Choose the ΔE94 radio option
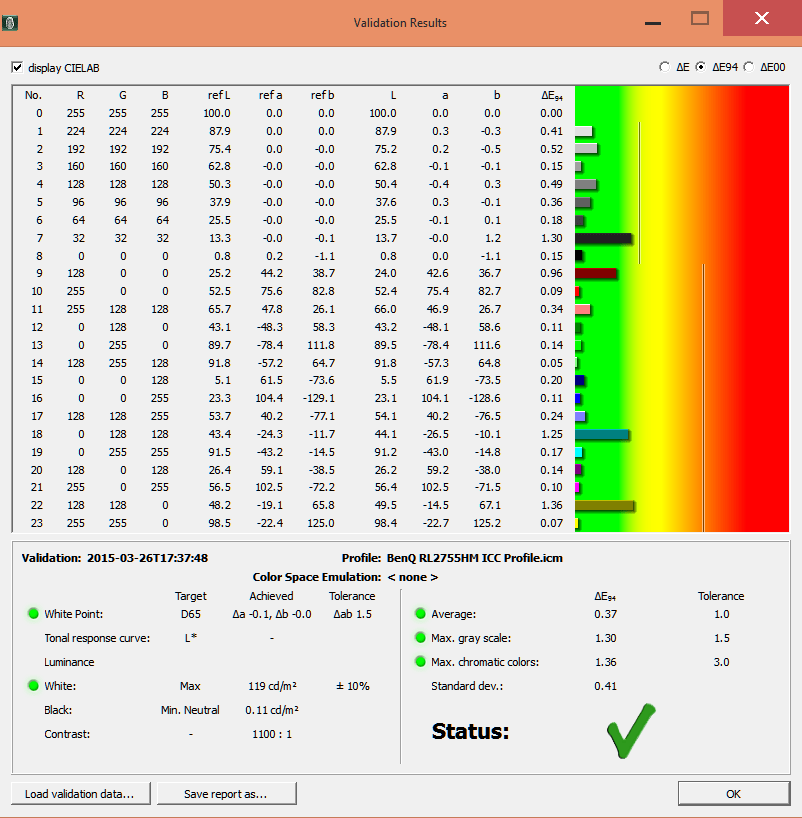 (700, 67)
